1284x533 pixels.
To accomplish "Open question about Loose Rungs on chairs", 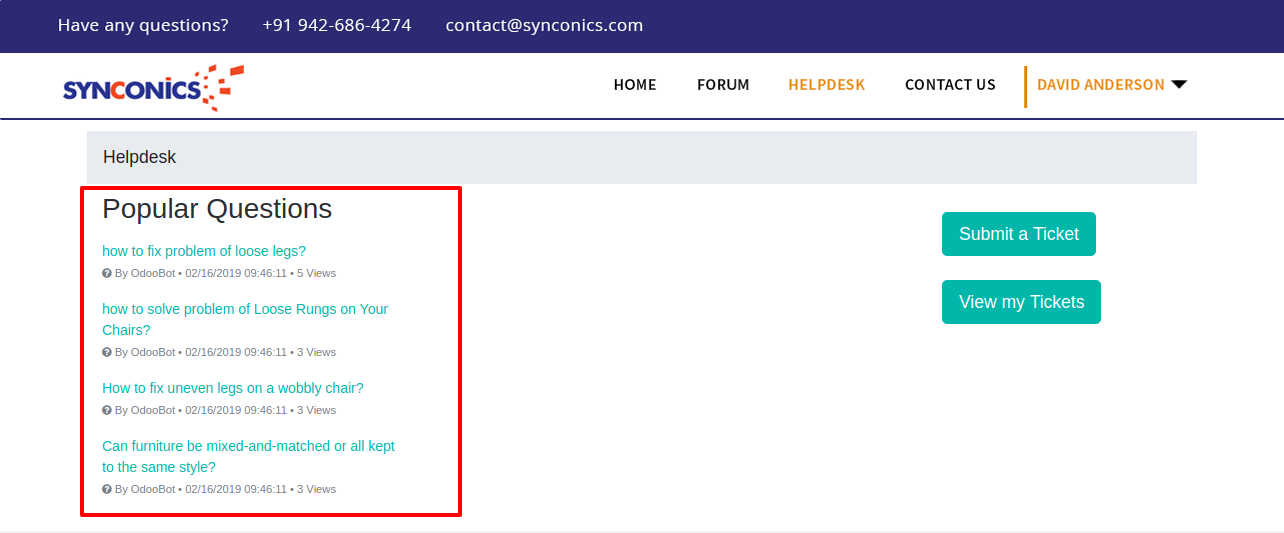I will pyautogui.click(x=245, y=320).
